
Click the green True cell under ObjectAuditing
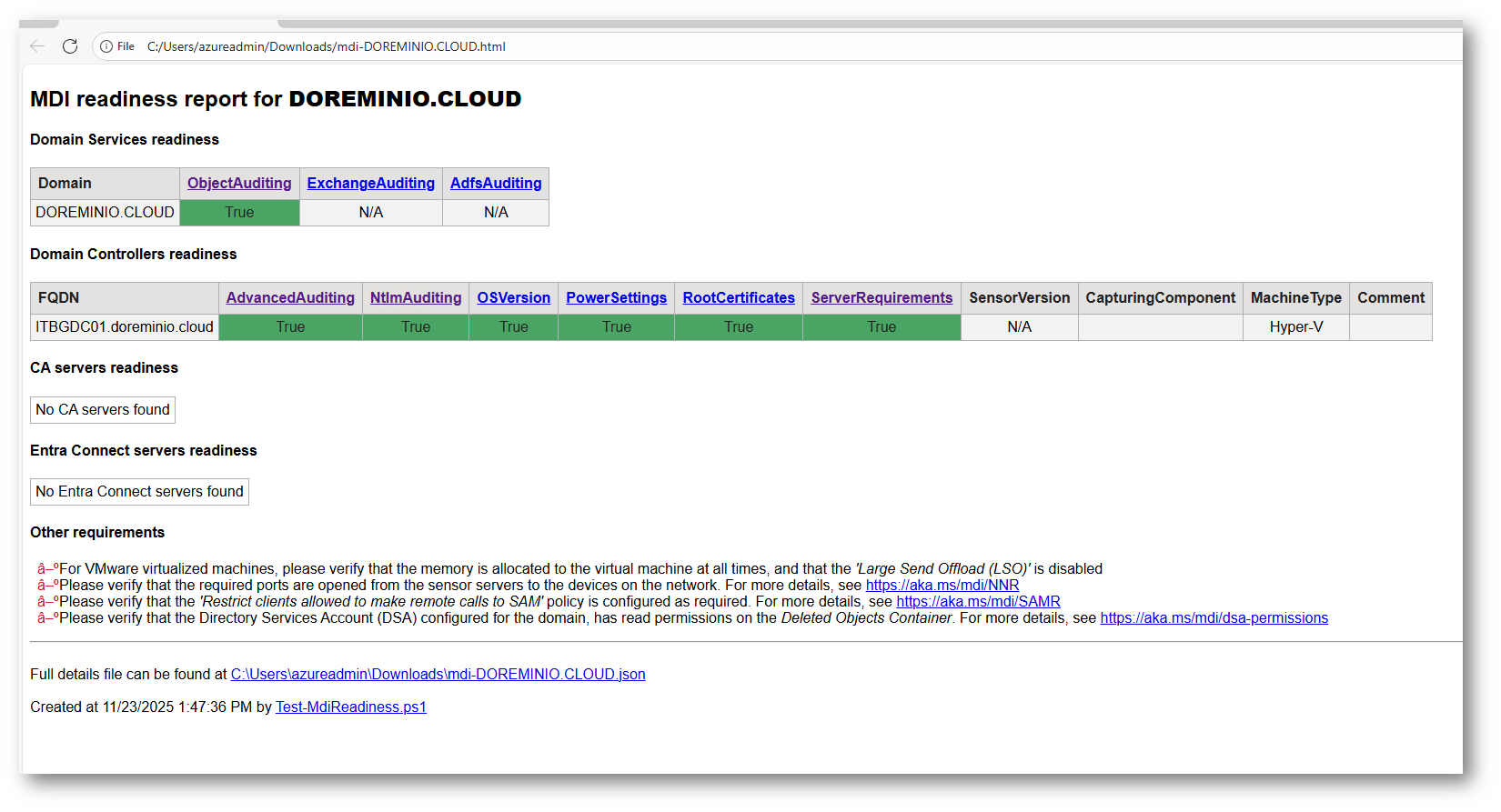(x=239, y=213)
